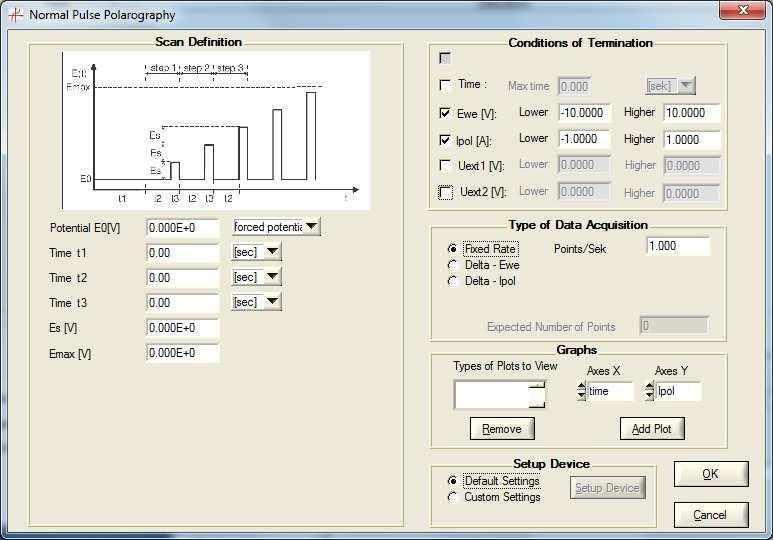
Task: Click the Max time input field
Action: coord(574,87)
